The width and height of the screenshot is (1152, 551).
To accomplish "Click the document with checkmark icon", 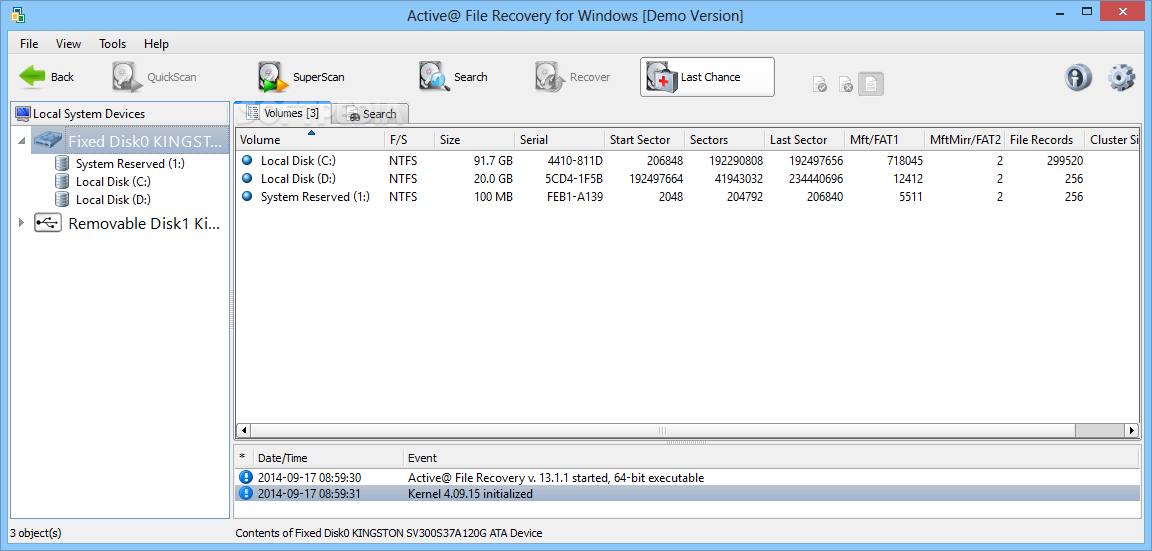I will [820, 85].
